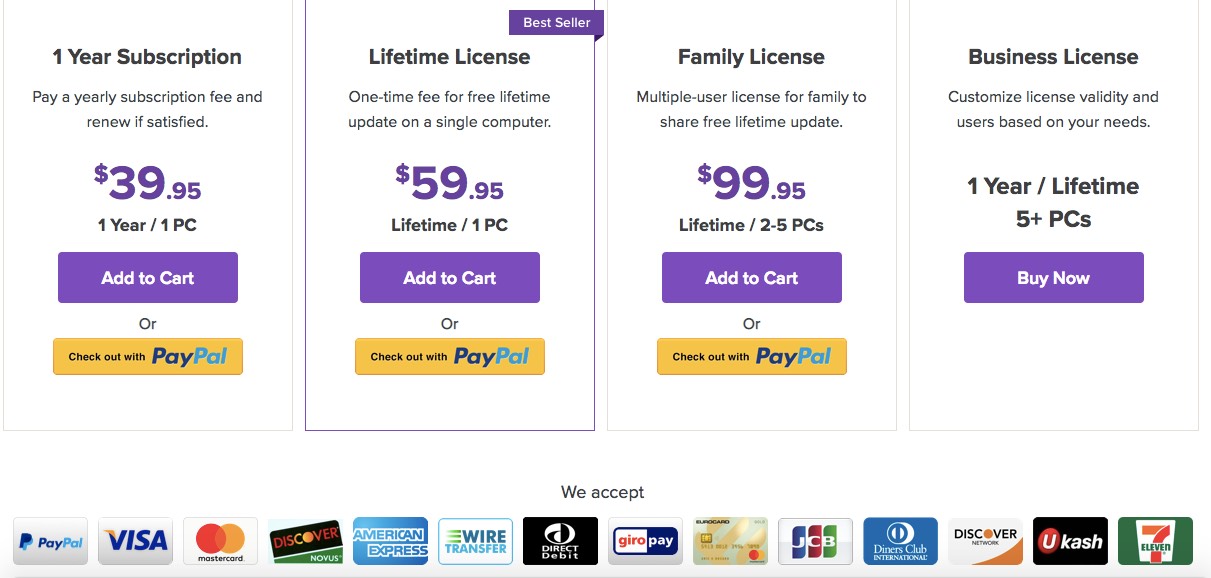
Task: Click the Ukash payment icon
Action: (x=1070, y=541)
